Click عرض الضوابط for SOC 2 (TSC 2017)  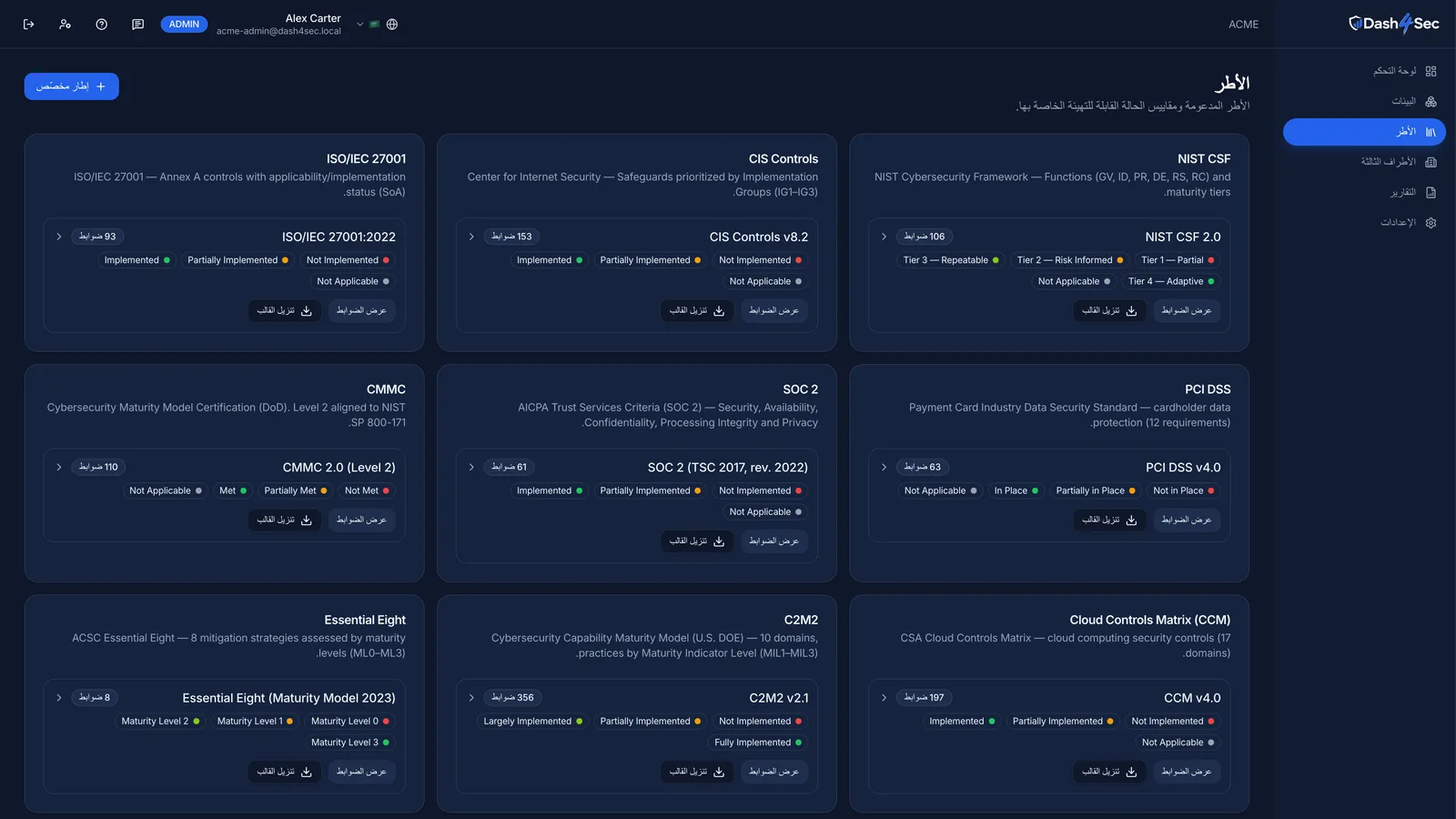pos(773,541)
